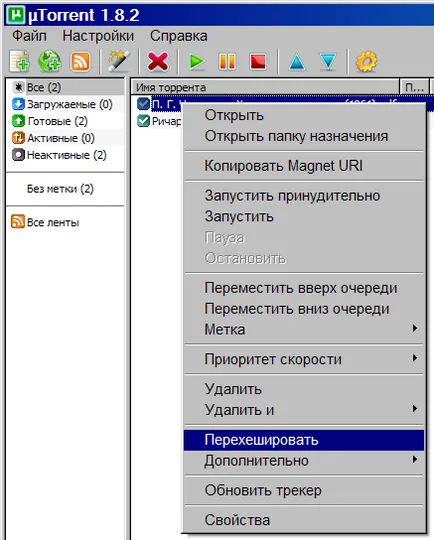Open the Настройки menu
The width and height of the screenshot is (434, 540).
[98, 36]
